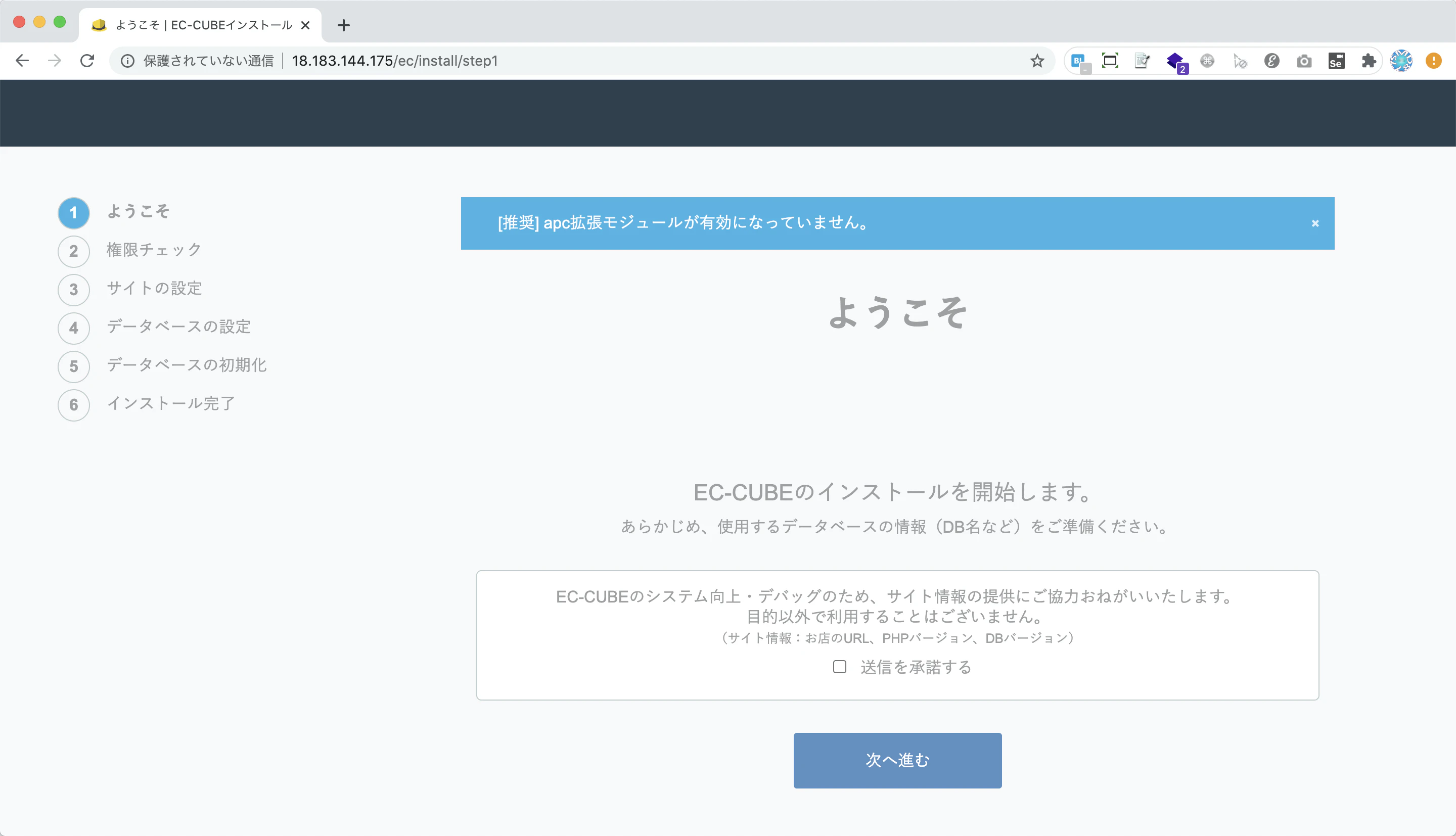Click the EC-CUBEのインストールを開始します text
Image resolution: width=1456 pixels, height=836 pixels.
893,492
